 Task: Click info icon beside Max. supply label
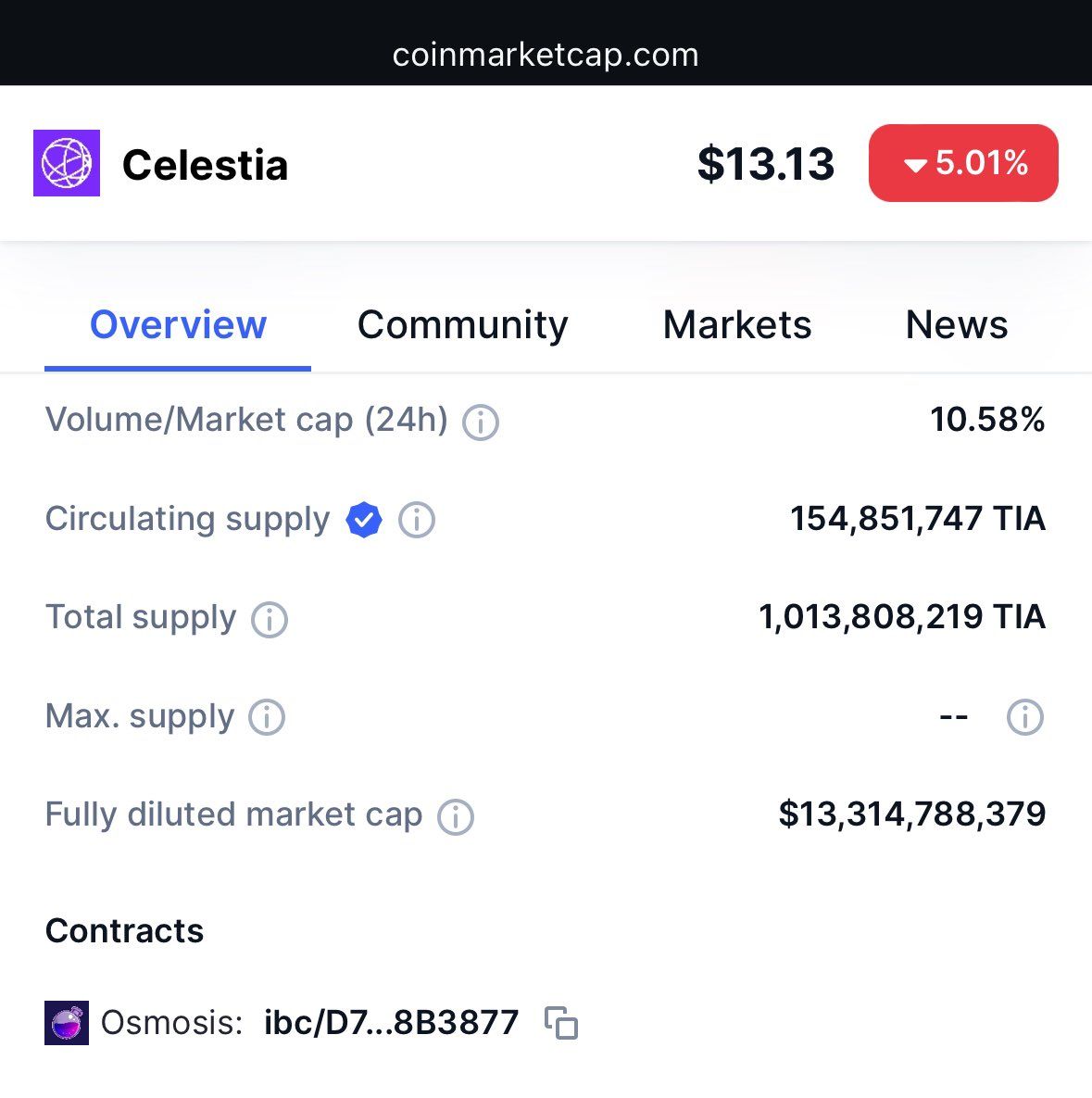click(x=267, y=717)
